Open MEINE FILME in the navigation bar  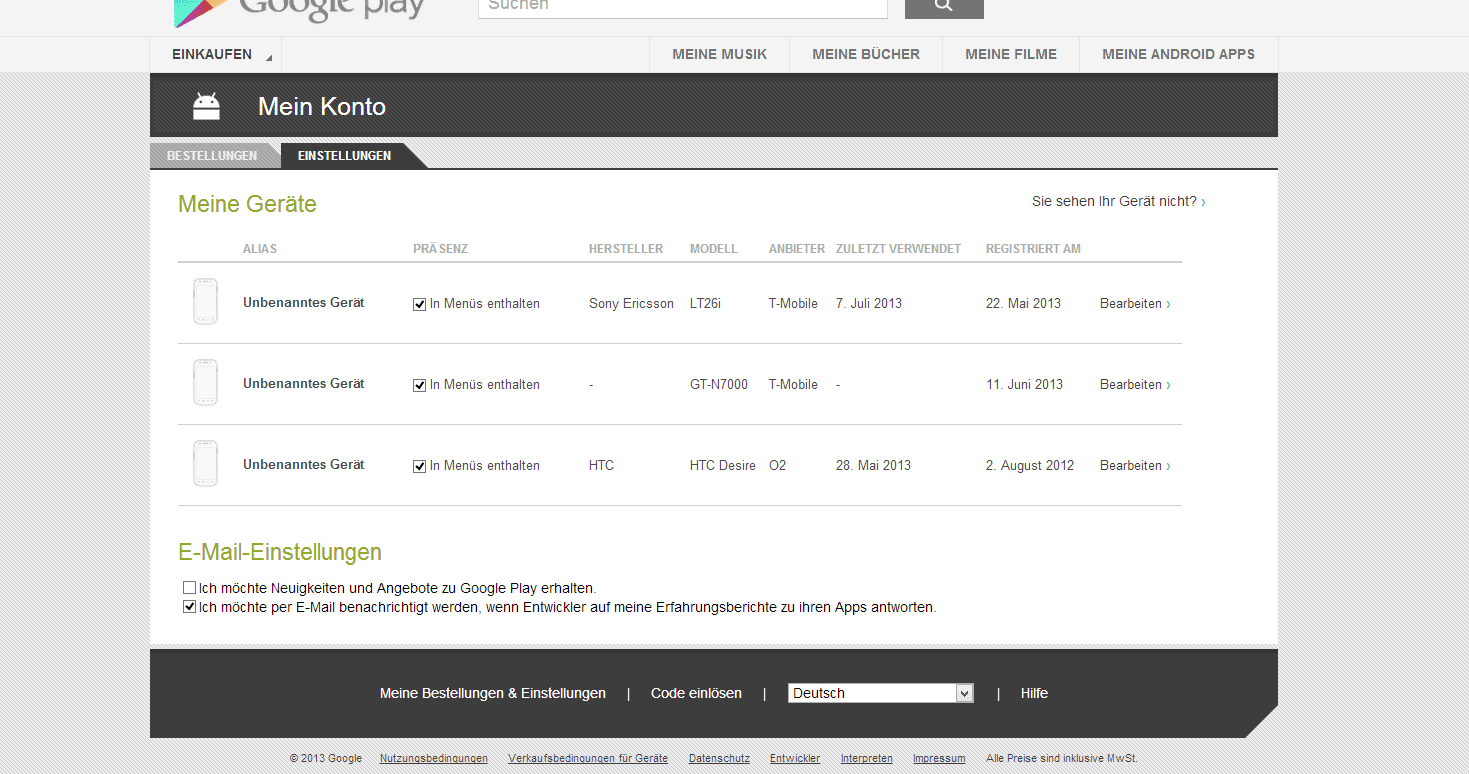(x=1011, y=55)
